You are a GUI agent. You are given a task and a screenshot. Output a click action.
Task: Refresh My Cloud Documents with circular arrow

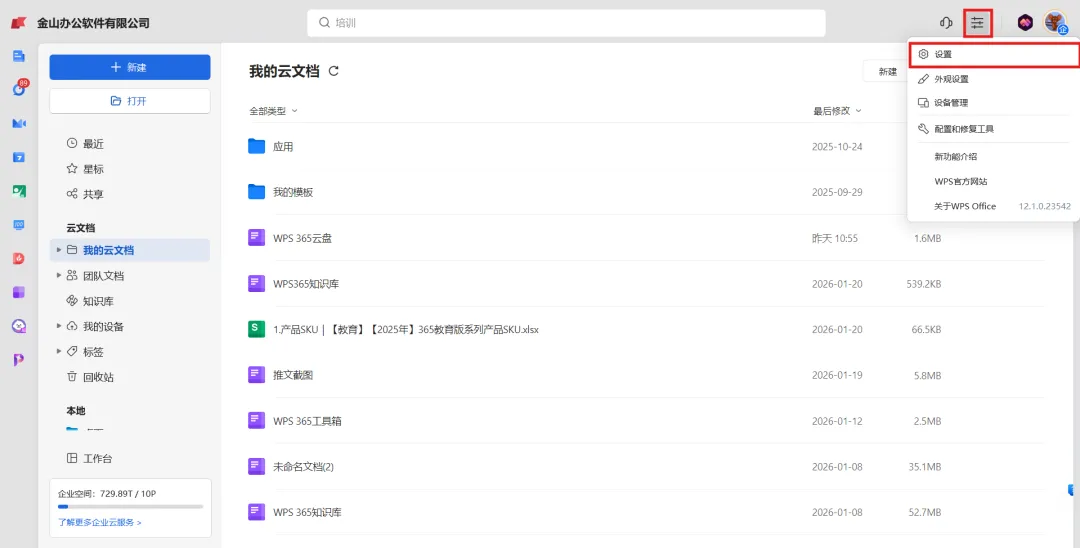(333, 71)
